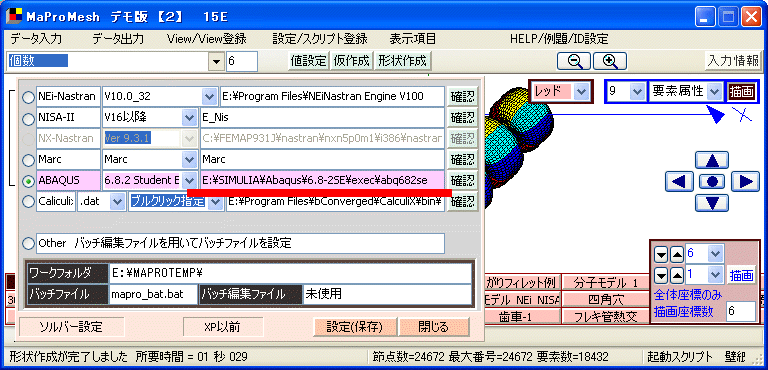768x370 pixels.
Task: Pan view with the left arrow icon
Action: 679,182
